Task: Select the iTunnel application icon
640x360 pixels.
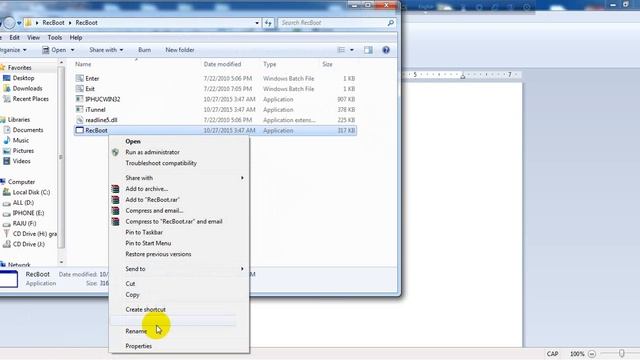Action: tap(80, 109)
